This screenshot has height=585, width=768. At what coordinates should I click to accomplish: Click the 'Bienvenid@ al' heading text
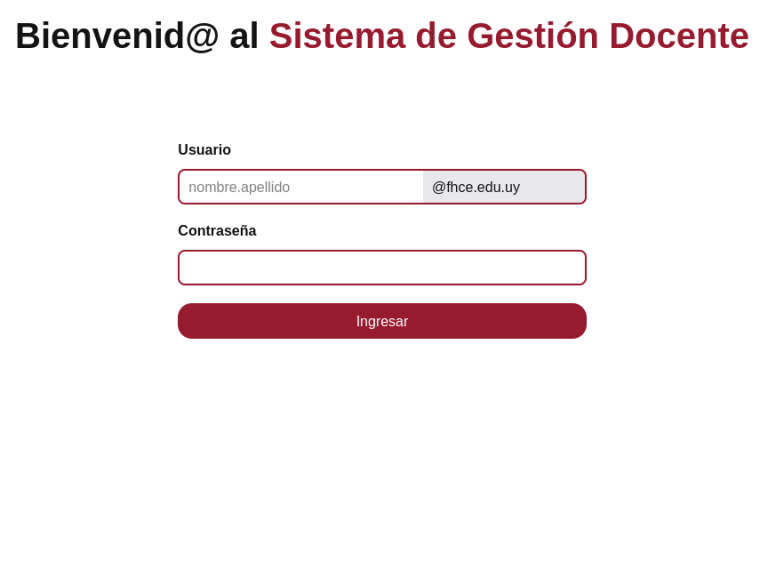[x=137, y=36]
